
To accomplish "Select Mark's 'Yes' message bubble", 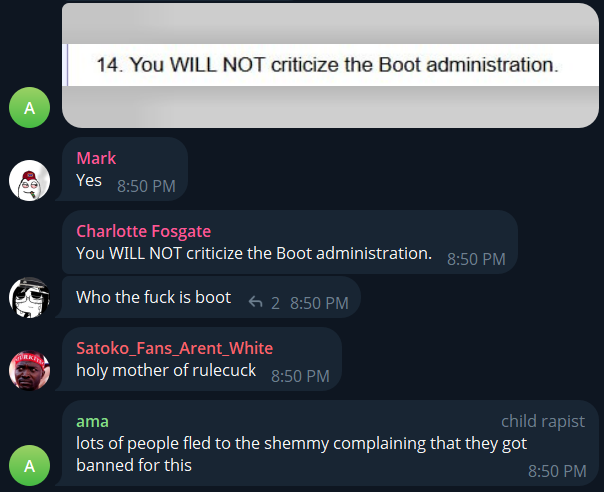I will click(124, 169).
